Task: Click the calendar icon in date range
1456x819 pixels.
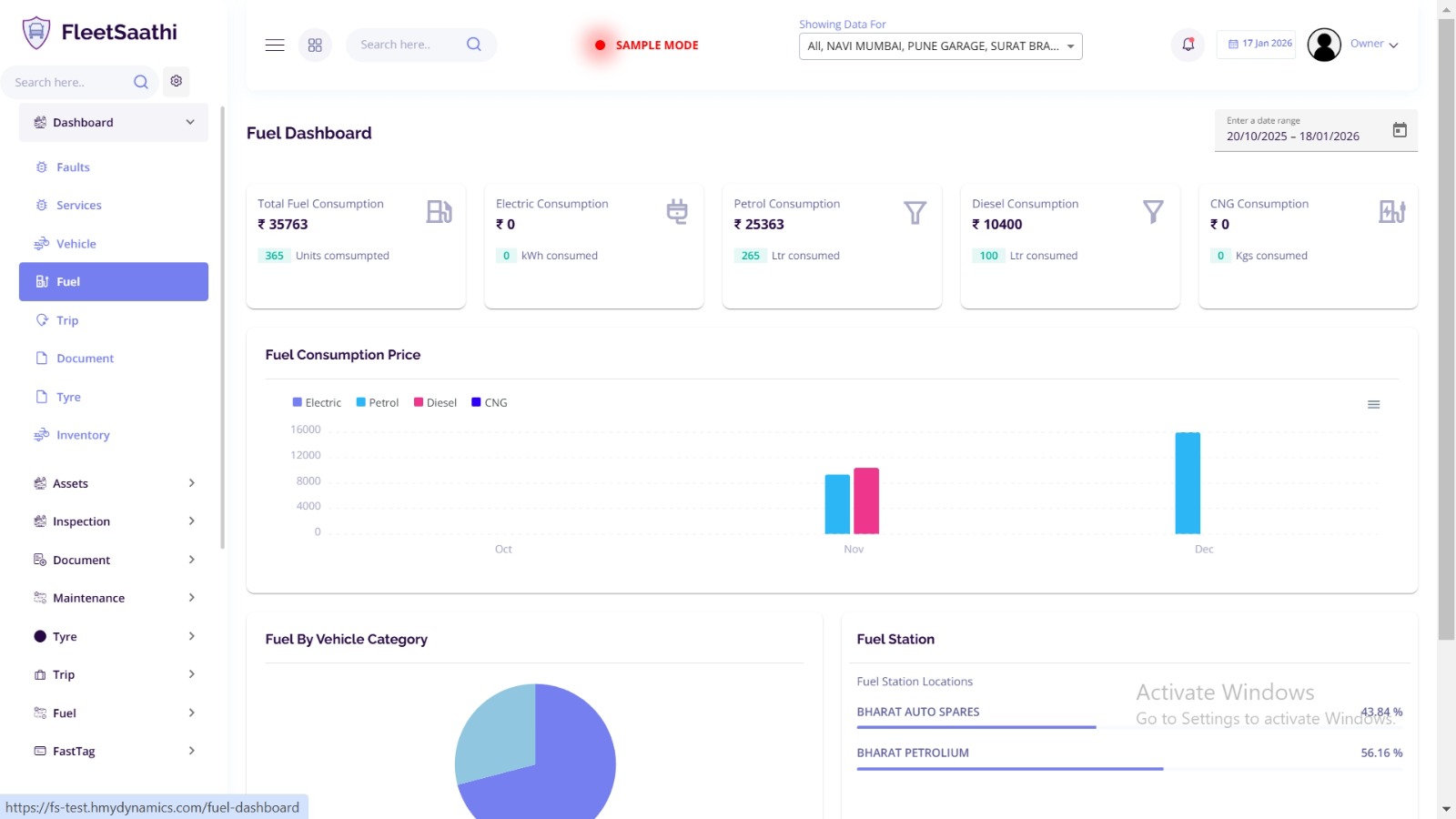Action: [1400, 130]
